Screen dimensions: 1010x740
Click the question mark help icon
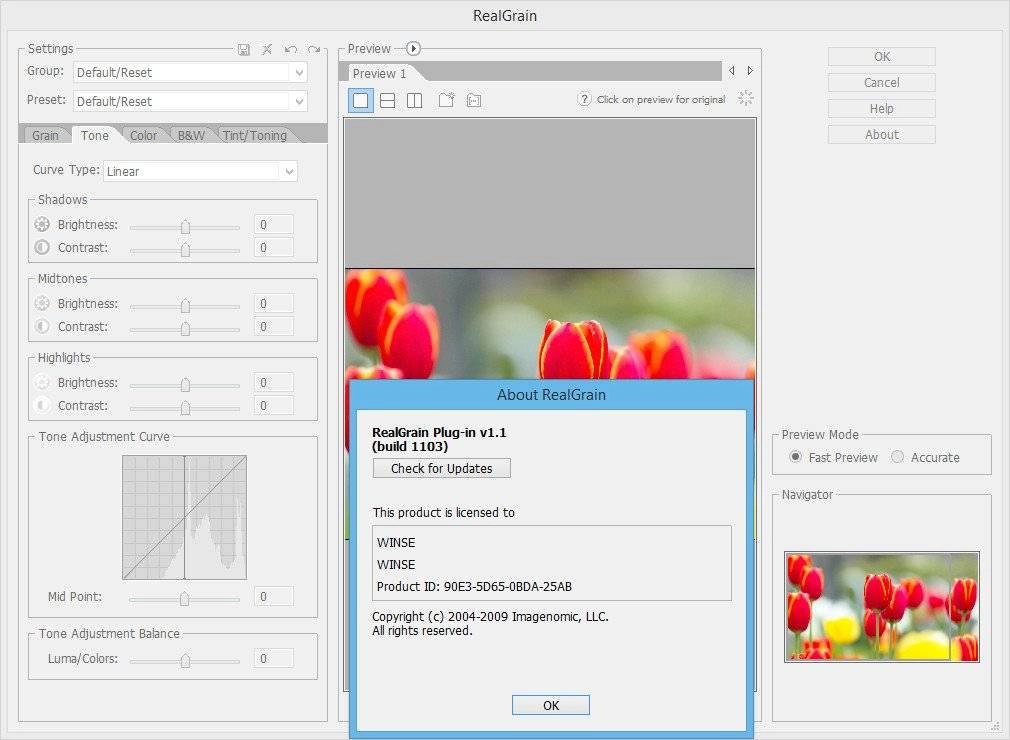tap(584, 99)
